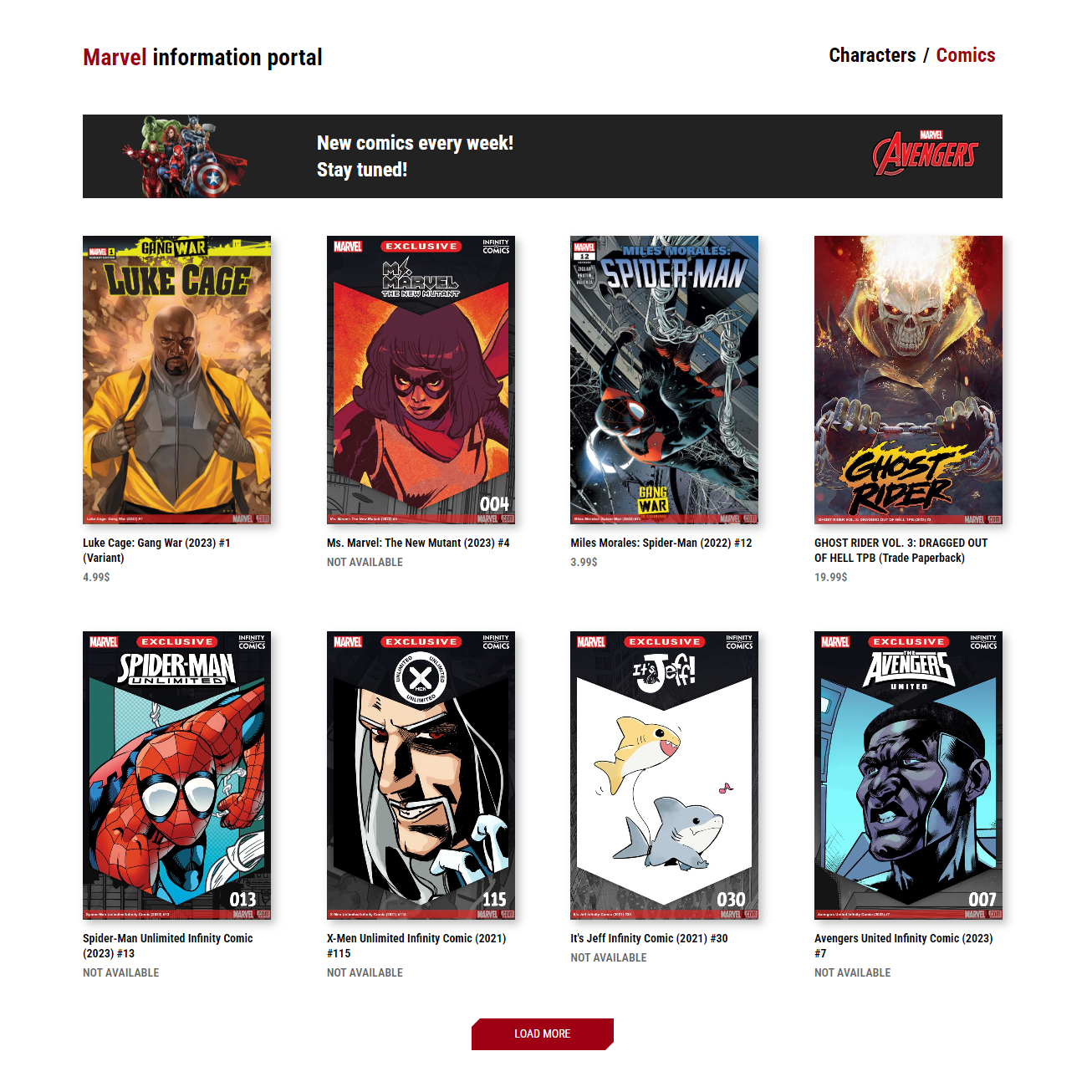
Task: Open the Characters navigation link
Action: [x=872, y=55]
